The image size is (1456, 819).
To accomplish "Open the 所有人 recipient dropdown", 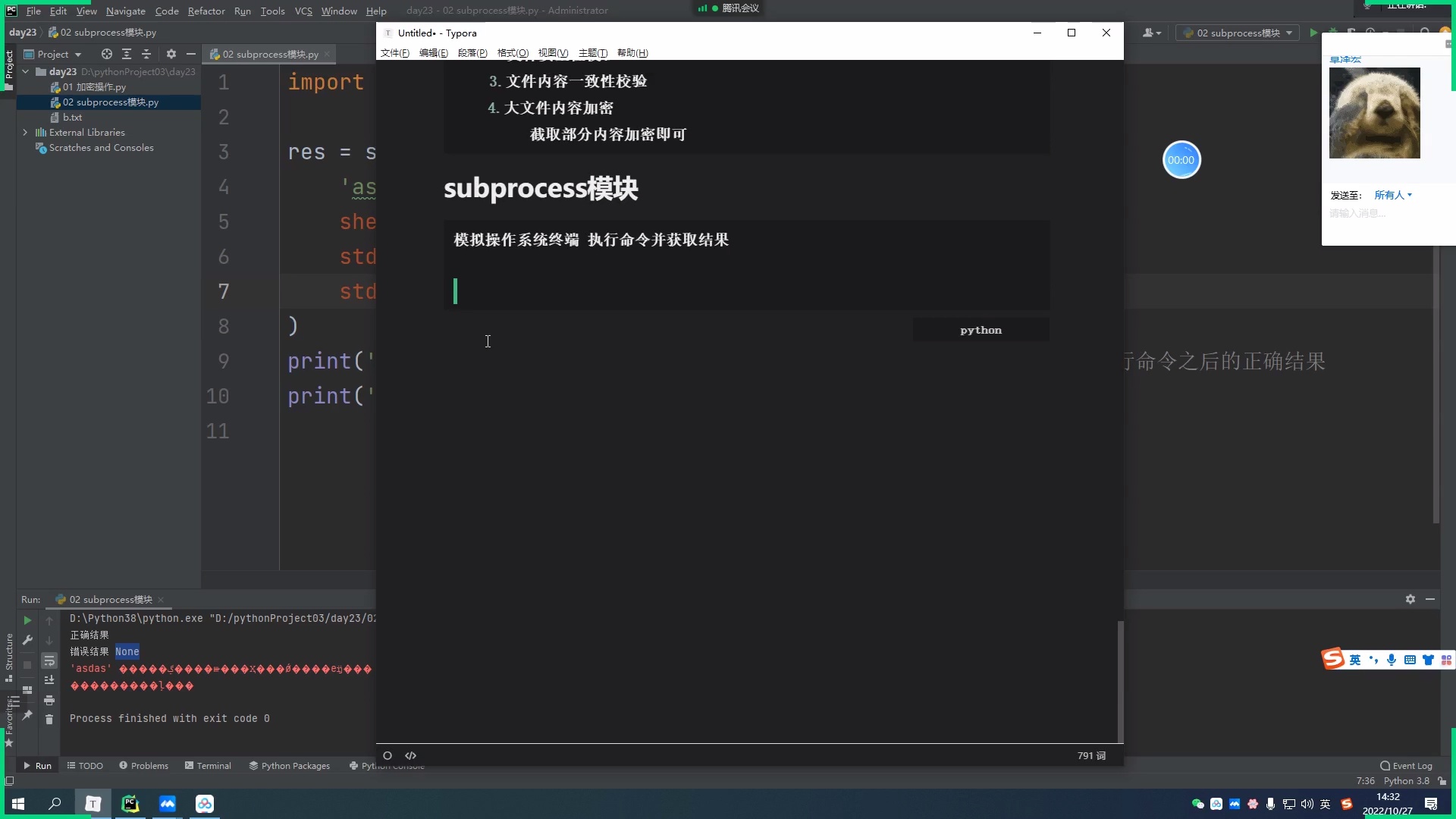I will [x=1392, y=195].
